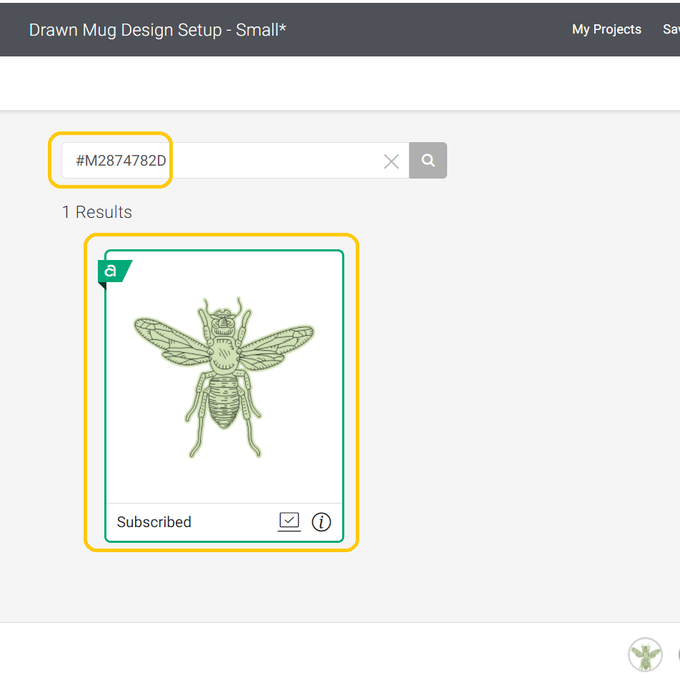Image resolution: width=680 pixels, height=680 pixels.
Task: Clear the search field with the X
Action: click(391, 161)
